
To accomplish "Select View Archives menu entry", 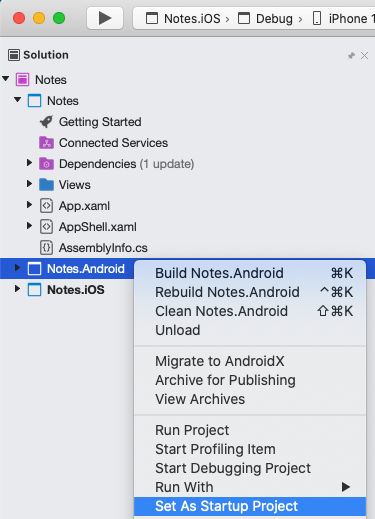I will pyautogui.click(x=250, y=399).
